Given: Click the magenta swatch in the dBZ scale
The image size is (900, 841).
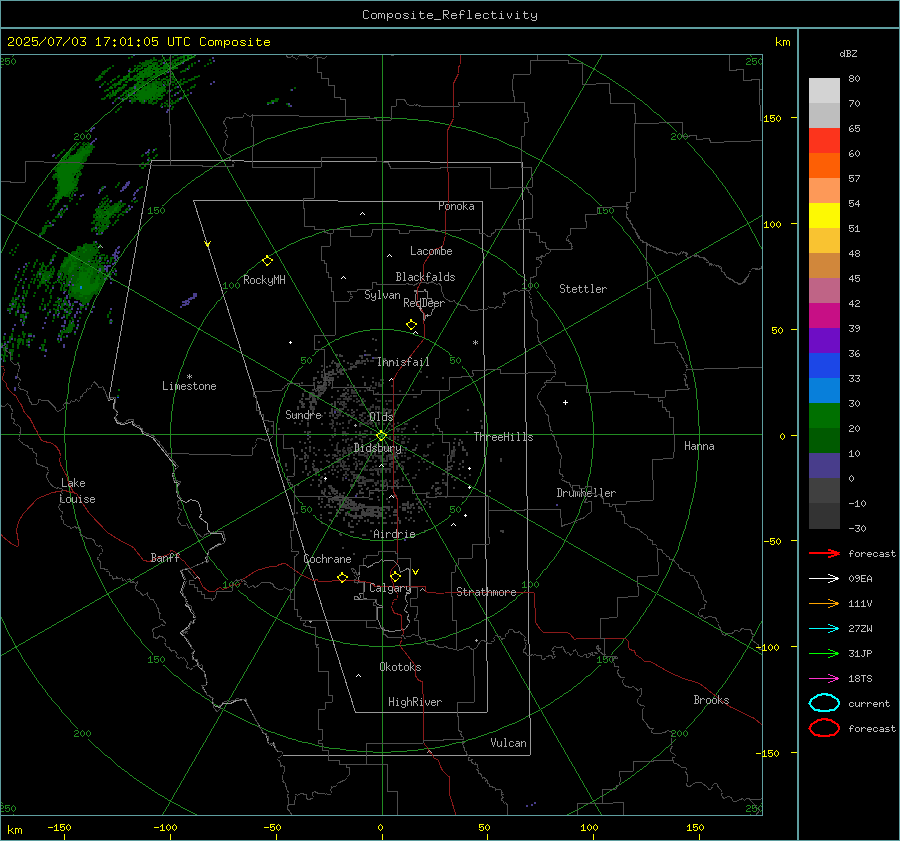Looking at the screenshot, I should (824, 316).
